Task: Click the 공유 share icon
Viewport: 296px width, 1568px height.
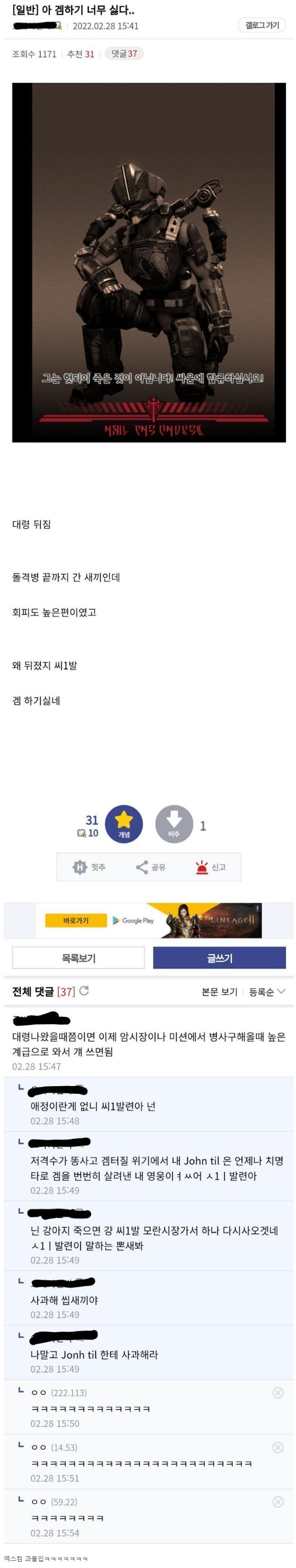Action: 142,866
